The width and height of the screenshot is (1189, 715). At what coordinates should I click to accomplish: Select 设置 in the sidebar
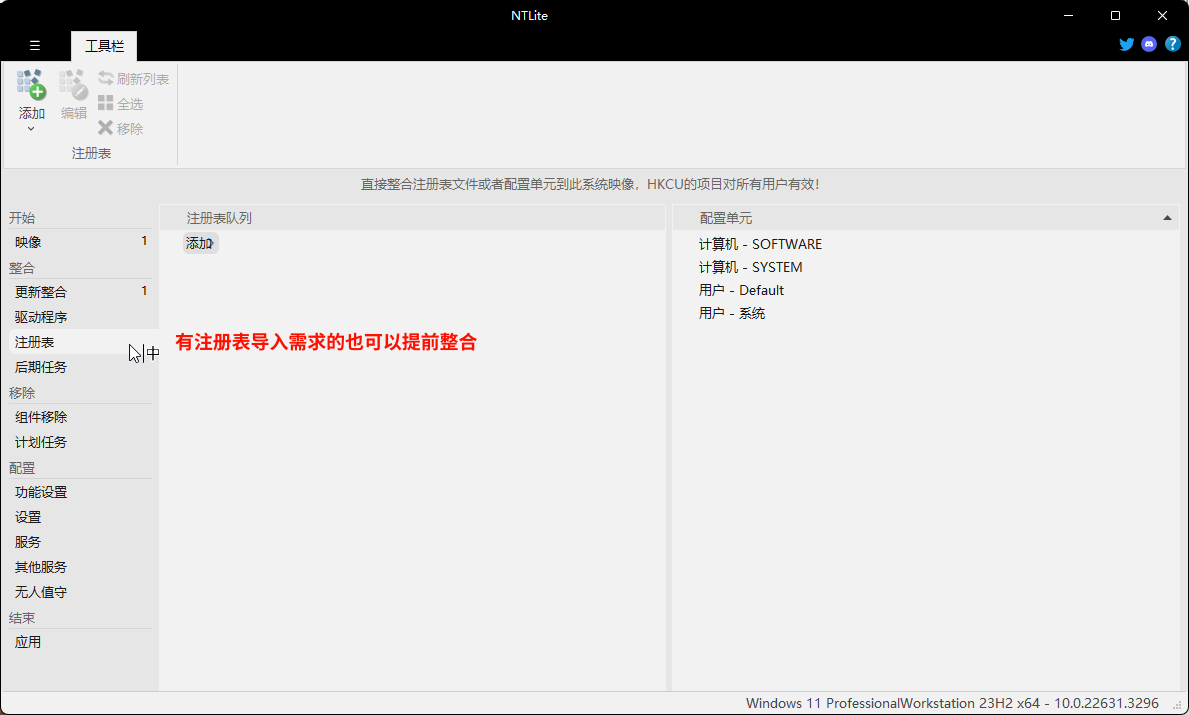(80, 517)
